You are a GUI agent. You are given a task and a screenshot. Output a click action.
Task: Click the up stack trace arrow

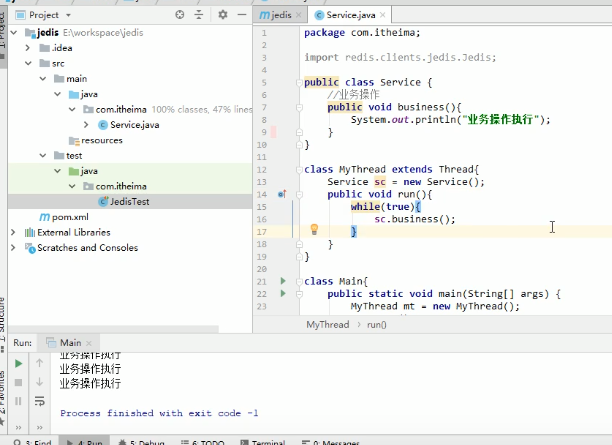39,363
